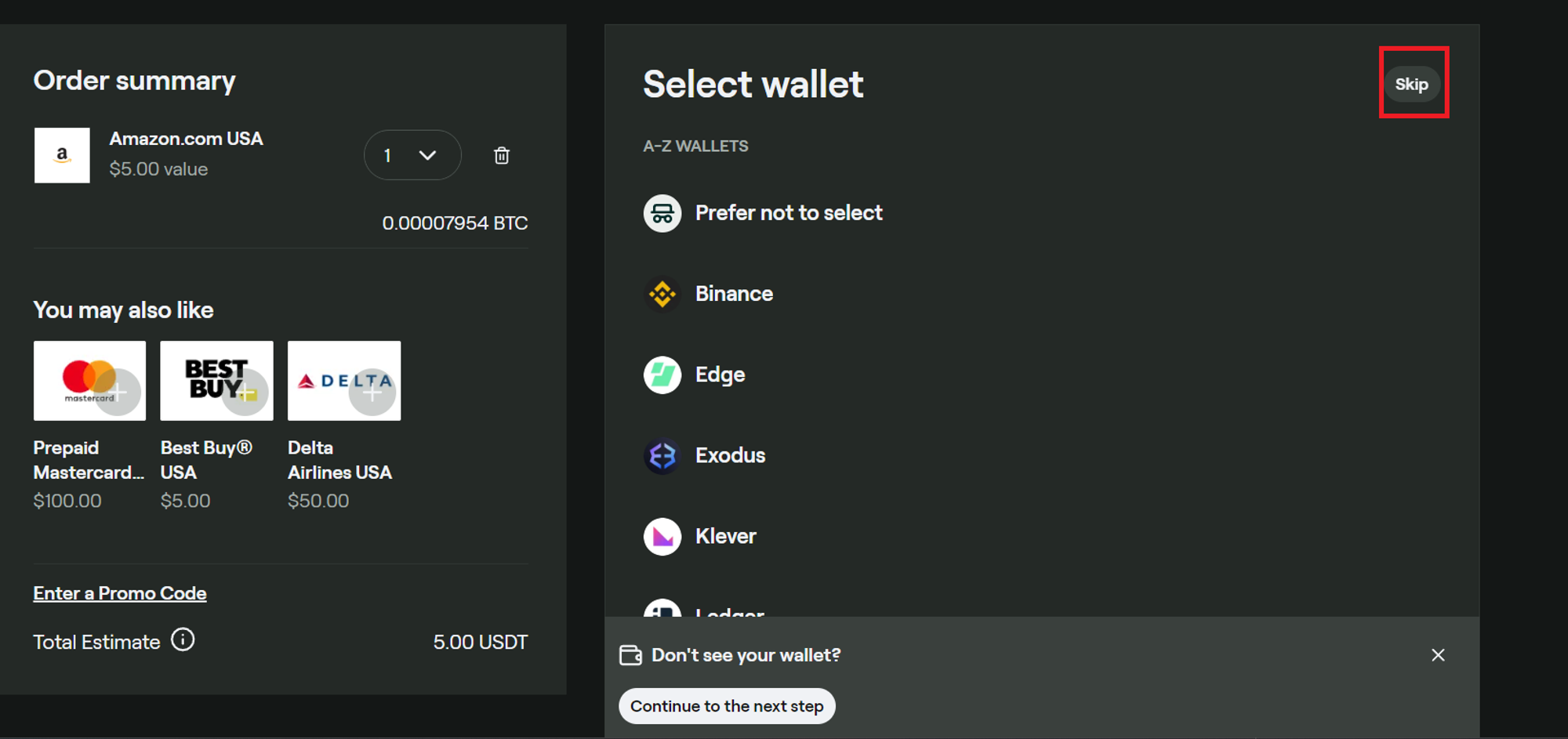
Task: Add Best Buy USA with the plus icon
Action: 245,392
